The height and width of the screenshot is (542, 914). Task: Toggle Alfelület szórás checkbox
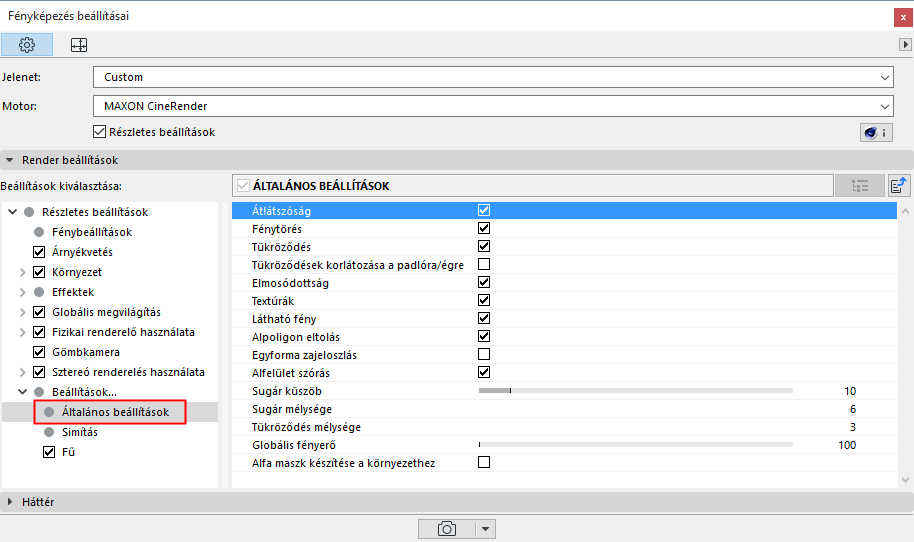484,372
